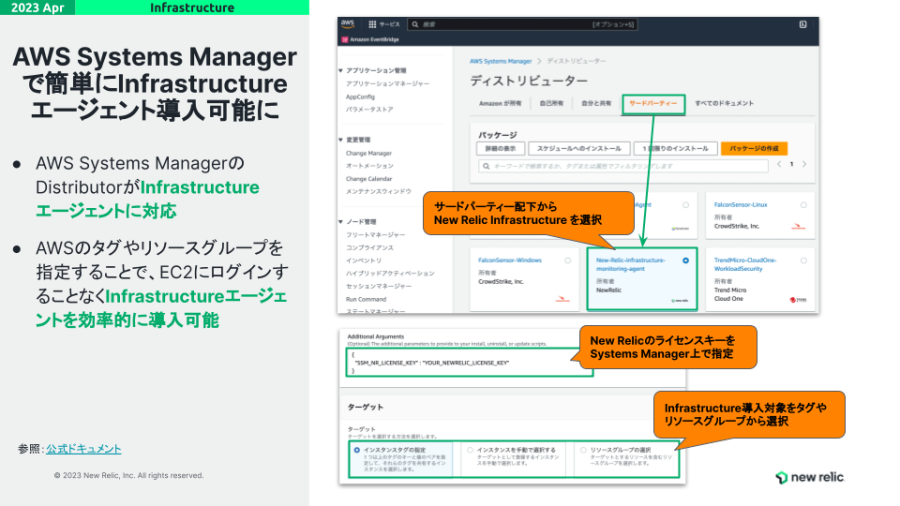
Task: Select the partially hidden Agent card radio button
Action: coord(685,205)
